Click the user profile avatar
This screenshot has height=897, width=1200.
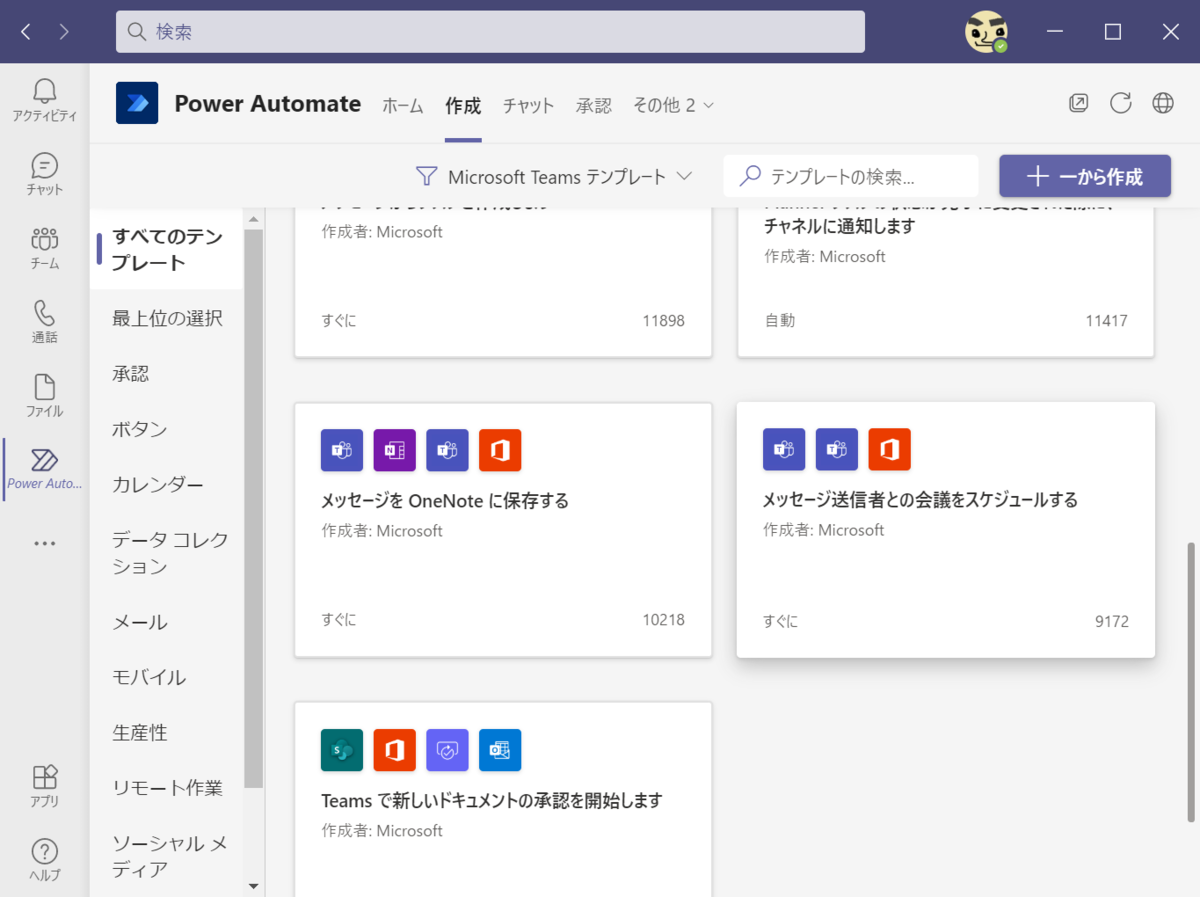coord(986,32)
